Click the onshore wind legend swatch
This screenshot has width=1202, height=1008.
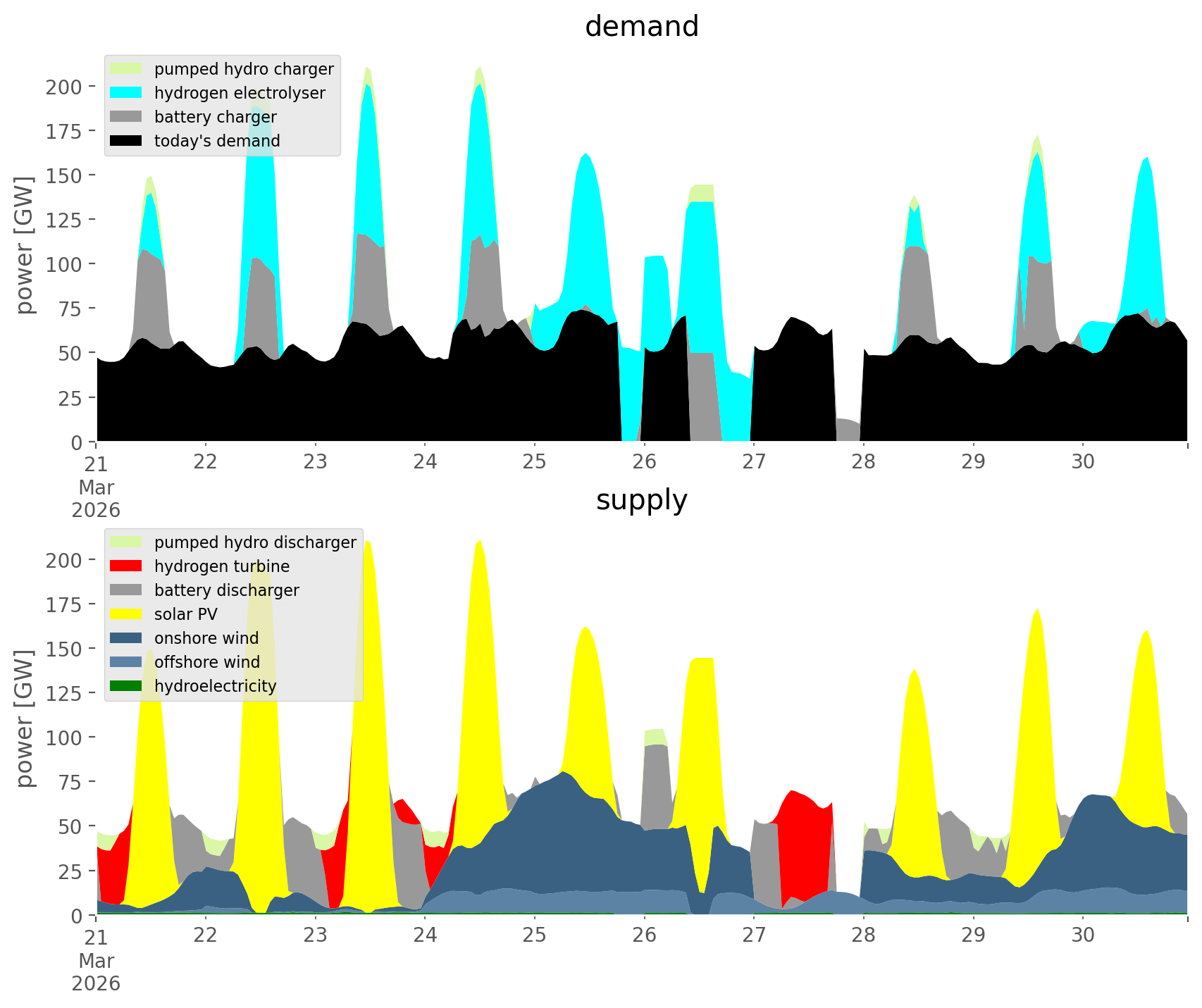point(126,638)
